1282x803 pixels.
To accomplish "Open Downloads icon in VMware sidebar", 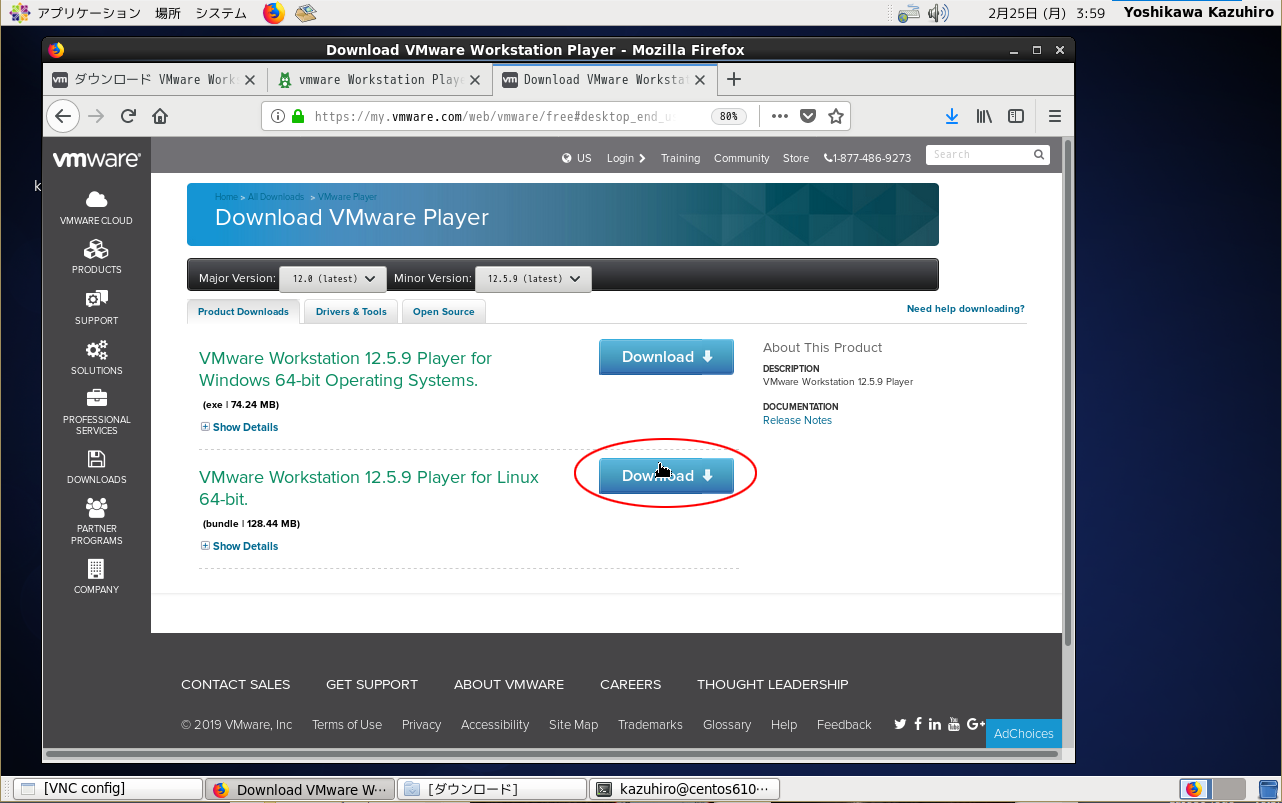I will [96, 466].
